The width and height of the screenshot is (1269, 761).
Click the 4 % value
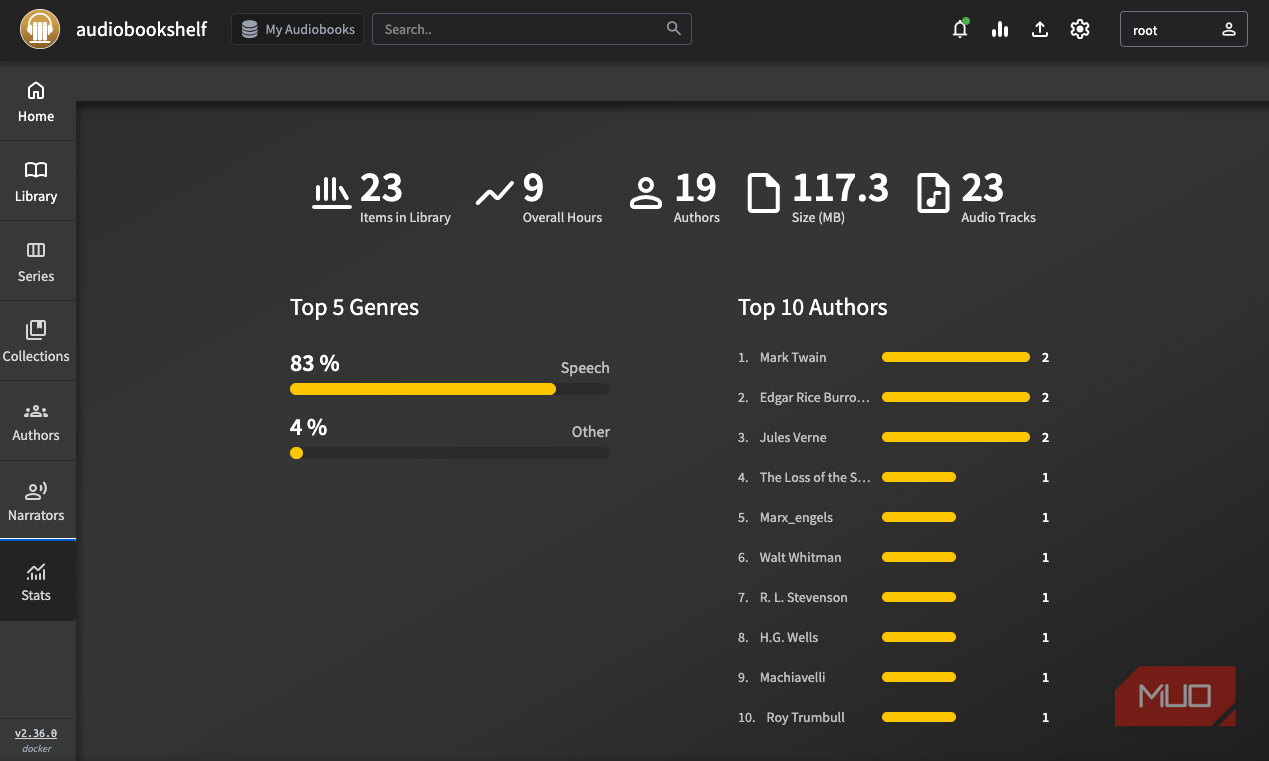click(x=309, y=428)
